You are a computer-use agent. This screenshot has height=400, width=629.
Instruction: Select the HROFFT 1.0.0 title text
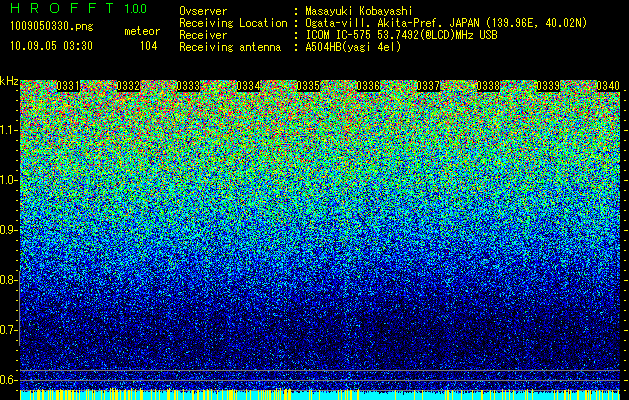[x=79, y=8]
